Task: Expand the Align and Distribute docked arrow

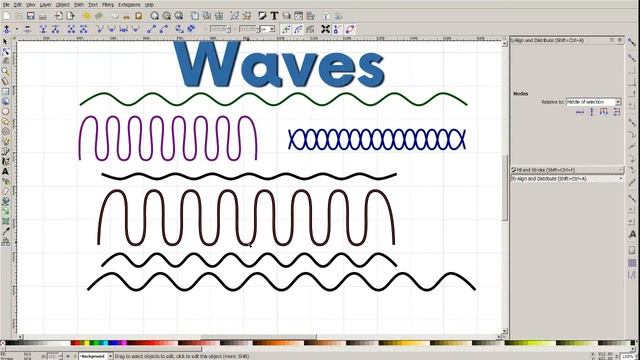Action: pos(620,179)
